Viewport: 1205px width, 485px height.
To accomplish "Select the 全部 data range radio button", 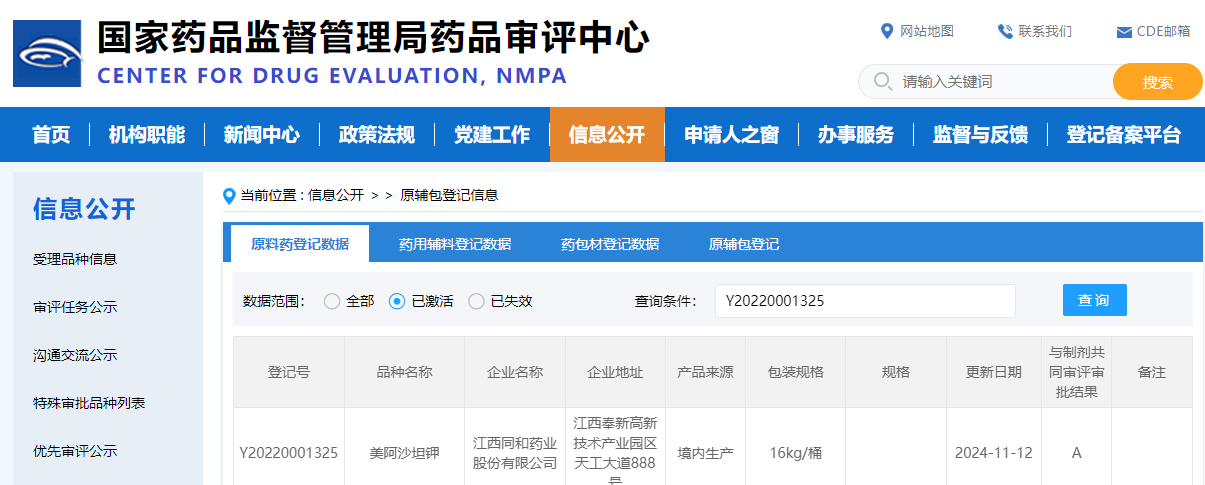I will 332,301.
